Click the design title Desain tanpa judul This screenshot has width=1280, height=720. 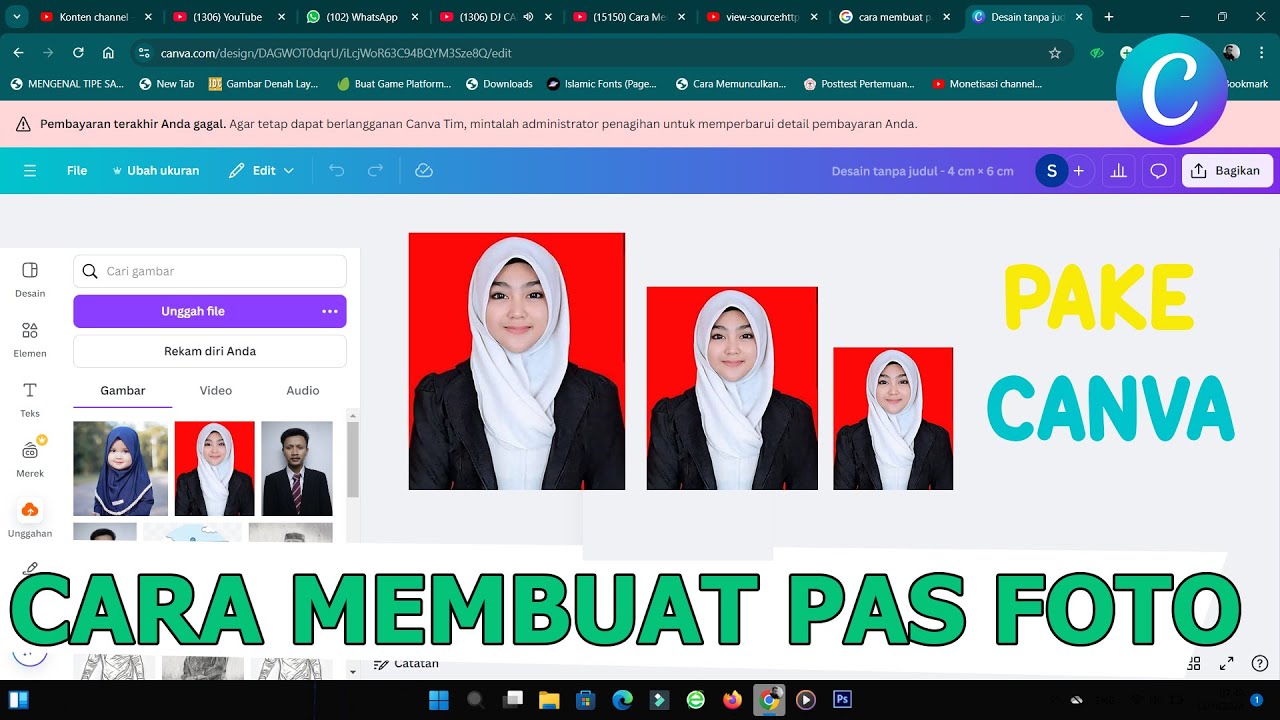pos(922,171)
